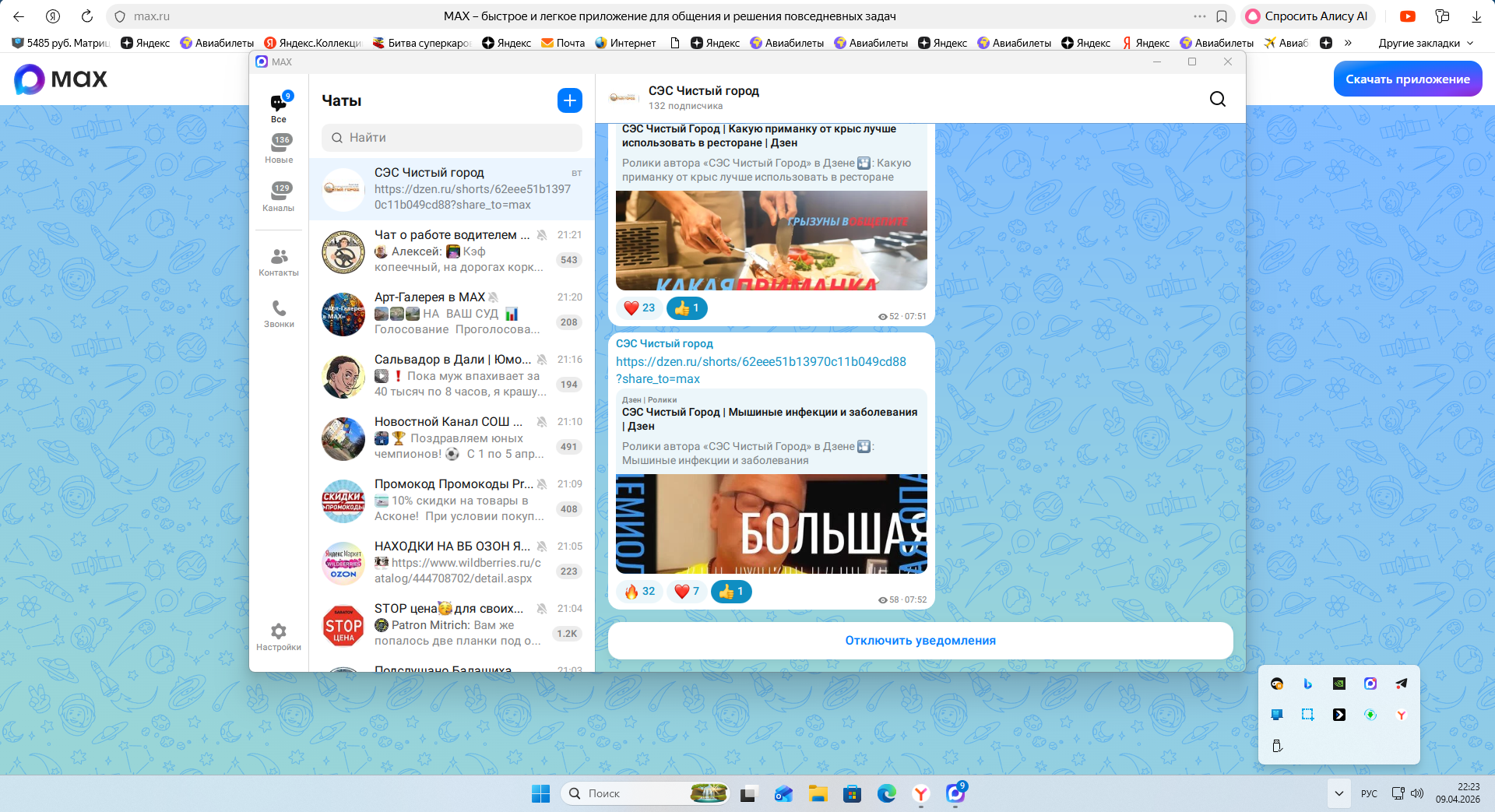Click search icon in channel header
1495x812 pixels.
pos(1217,99)
